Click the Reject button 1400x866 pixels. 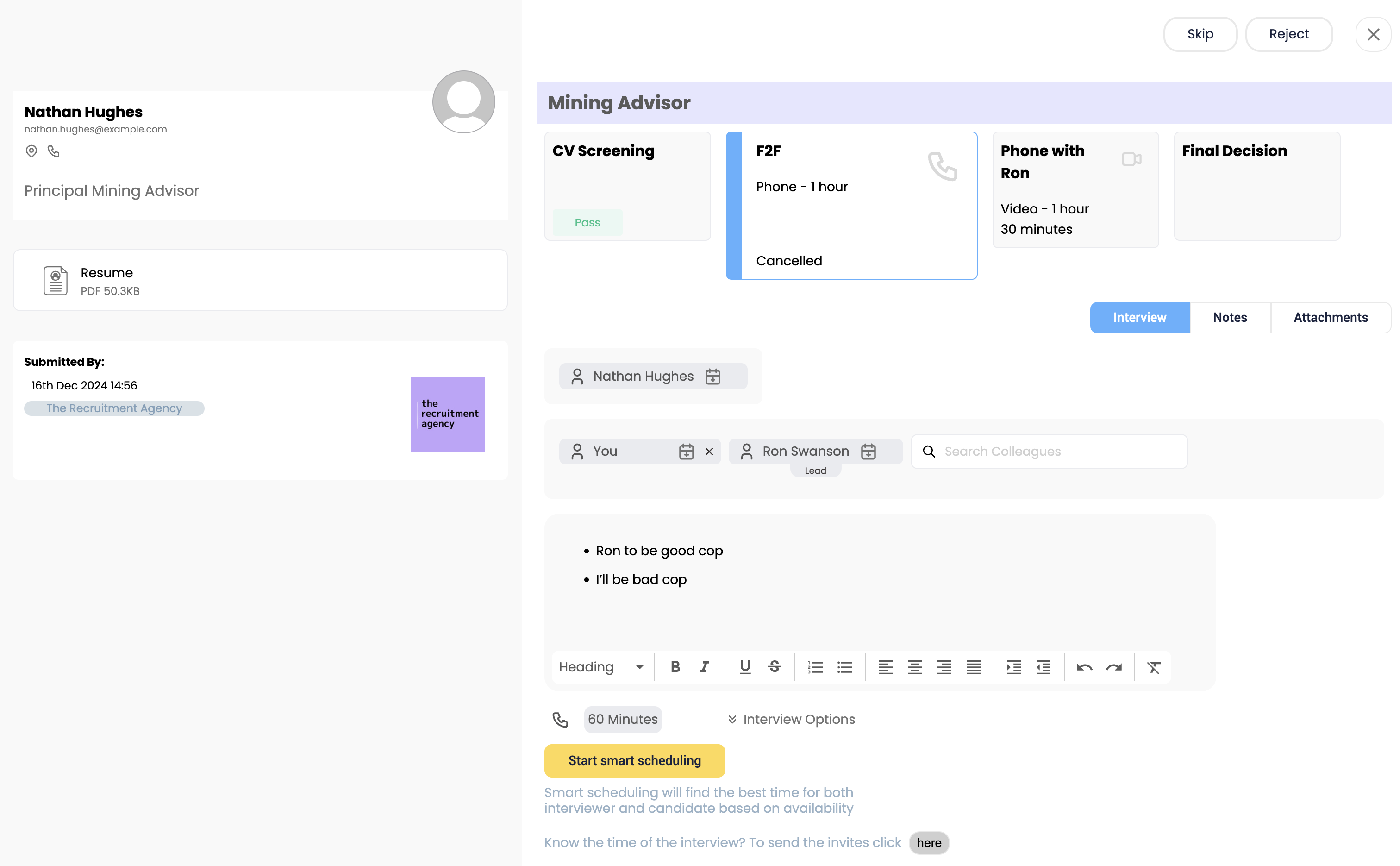[1289, 34]
